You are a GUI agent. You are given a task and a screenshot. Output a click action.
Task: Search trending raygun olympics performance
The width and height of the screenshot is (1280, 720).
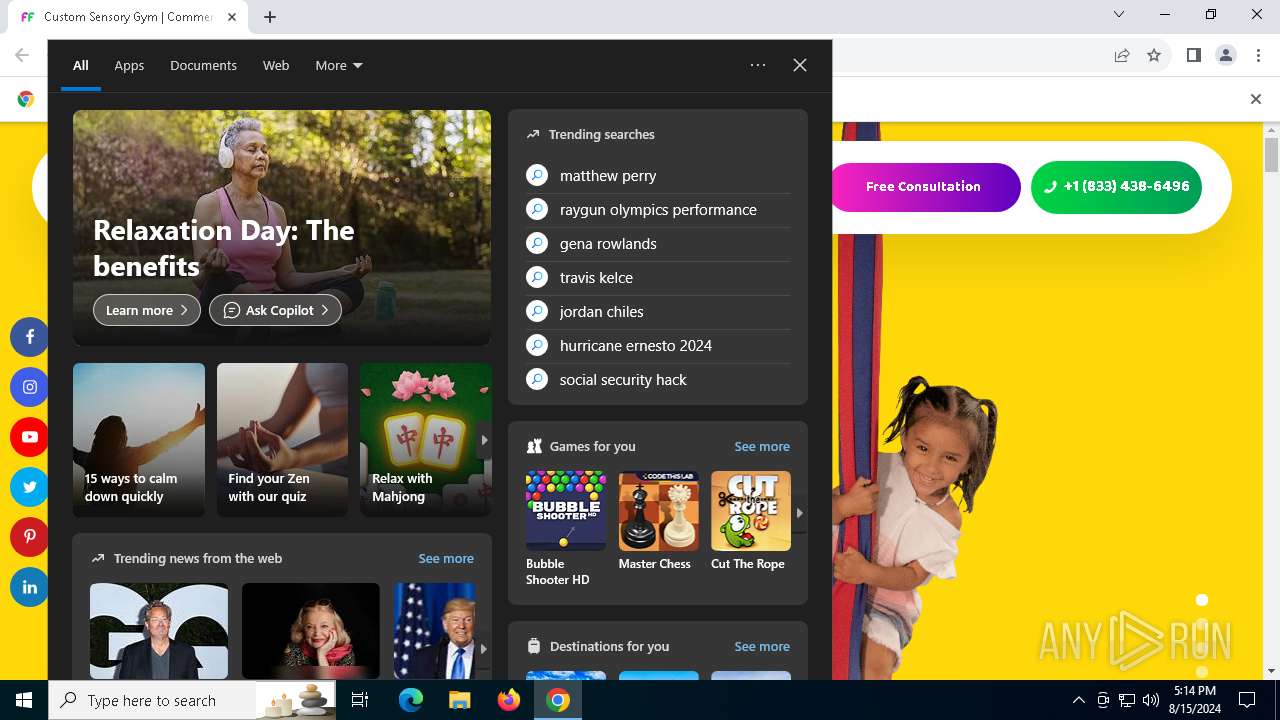pos(658,209)
